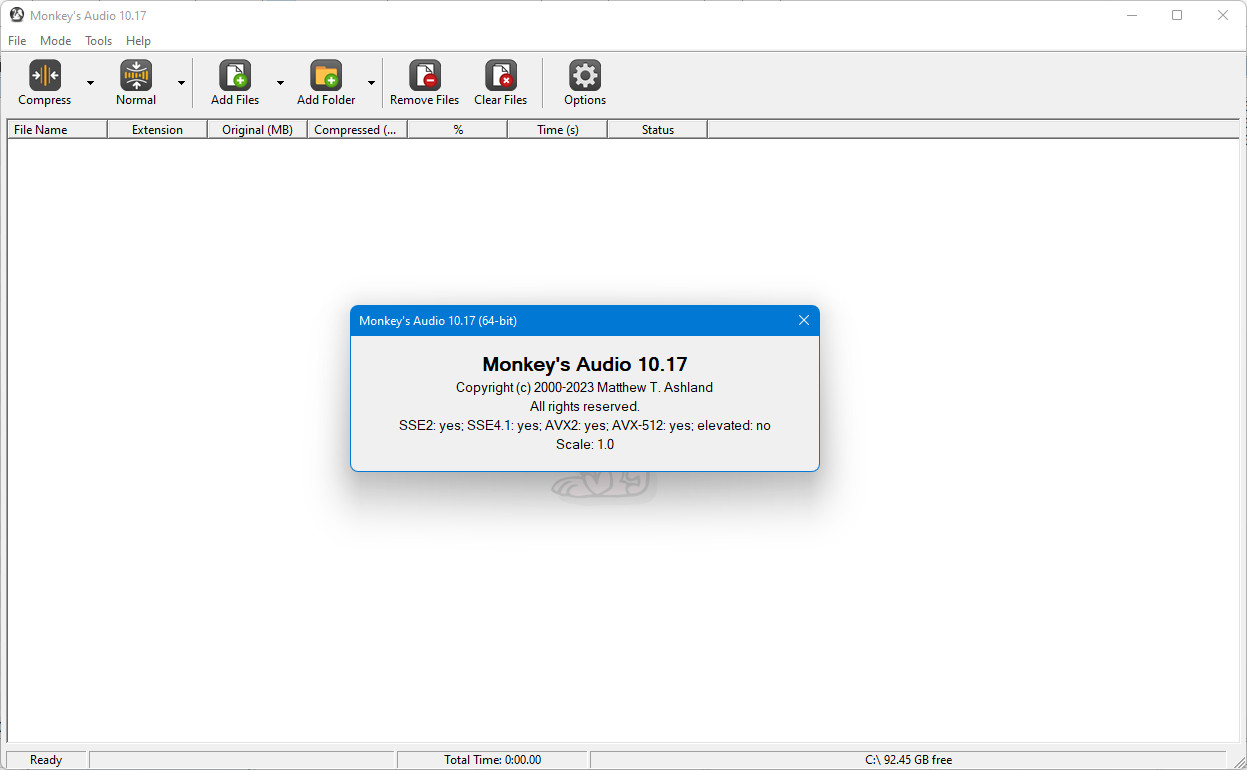Sort by Compressed column header
Image resolution: width=1247 pixels, height=770 pixels.
(357, 129)
